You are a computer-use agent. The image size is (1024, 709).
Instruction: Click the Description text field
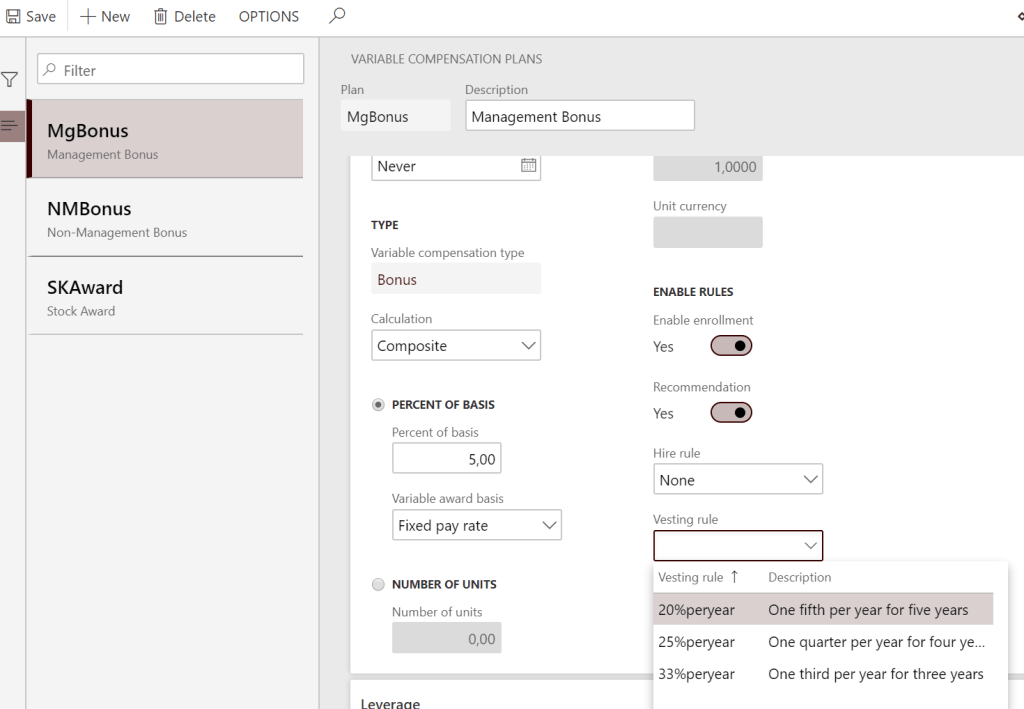coord(579,116)
